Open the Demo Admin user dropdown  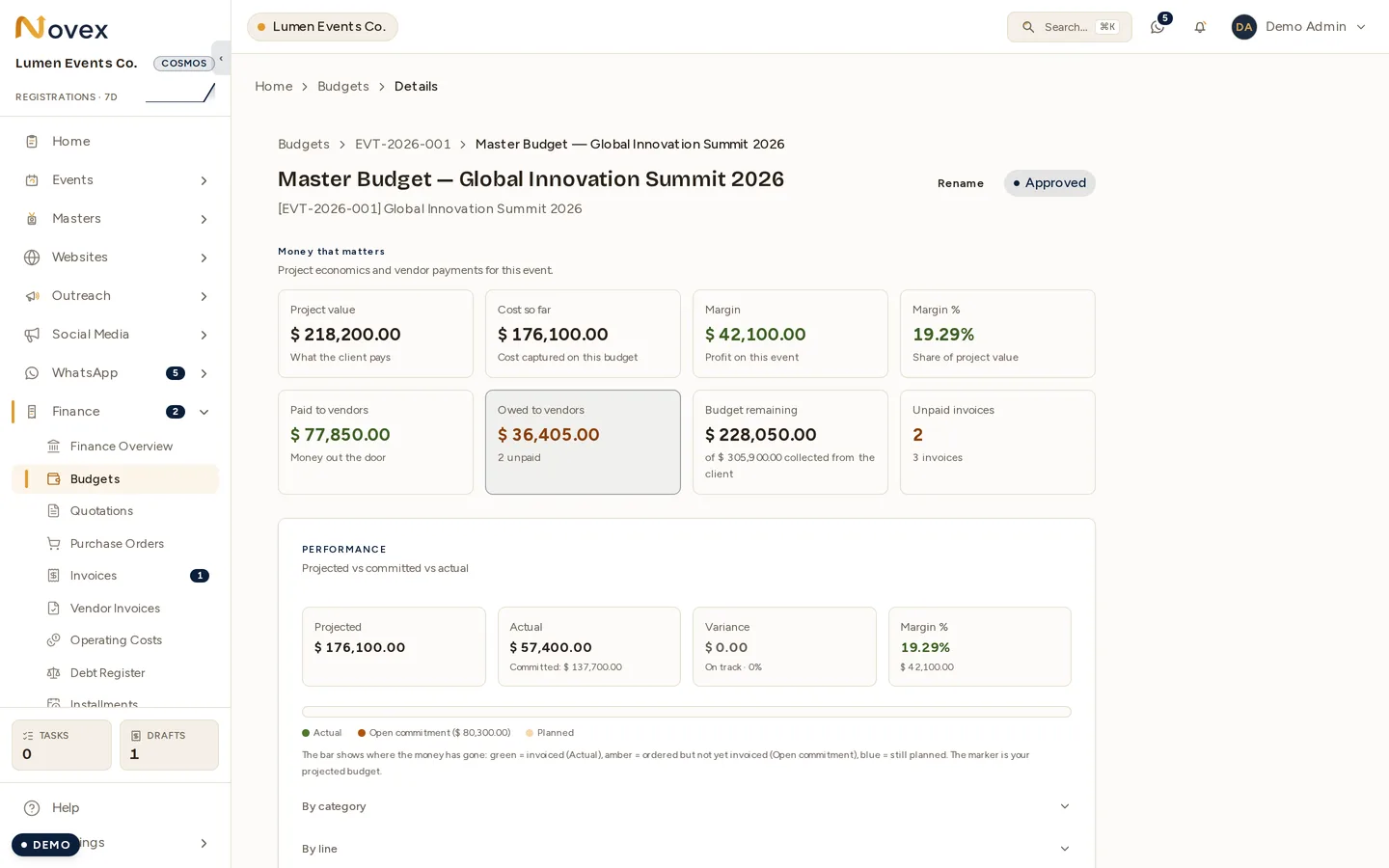point(1299,27)
